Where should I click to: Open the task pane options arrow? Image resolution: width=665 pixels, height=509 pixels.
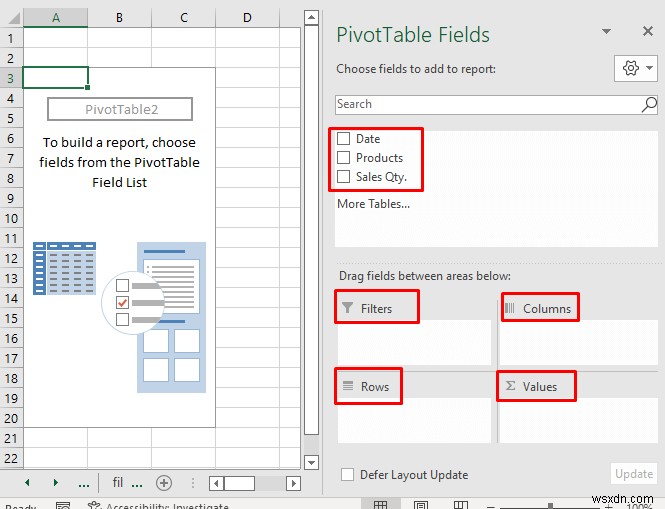tap(606, 31)
